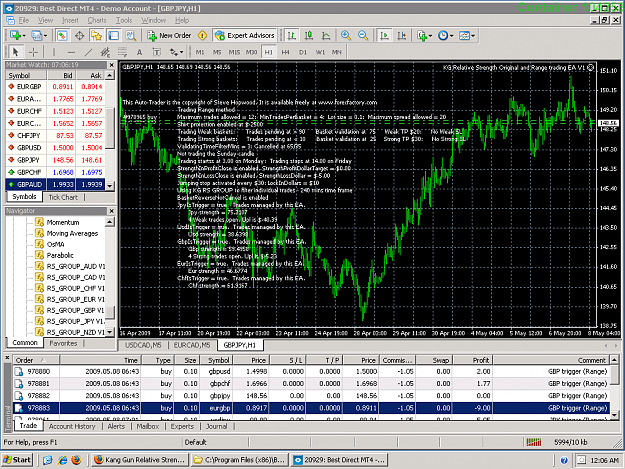
Task: Click the Firefox quick launch icon
Action: (76, 460)
